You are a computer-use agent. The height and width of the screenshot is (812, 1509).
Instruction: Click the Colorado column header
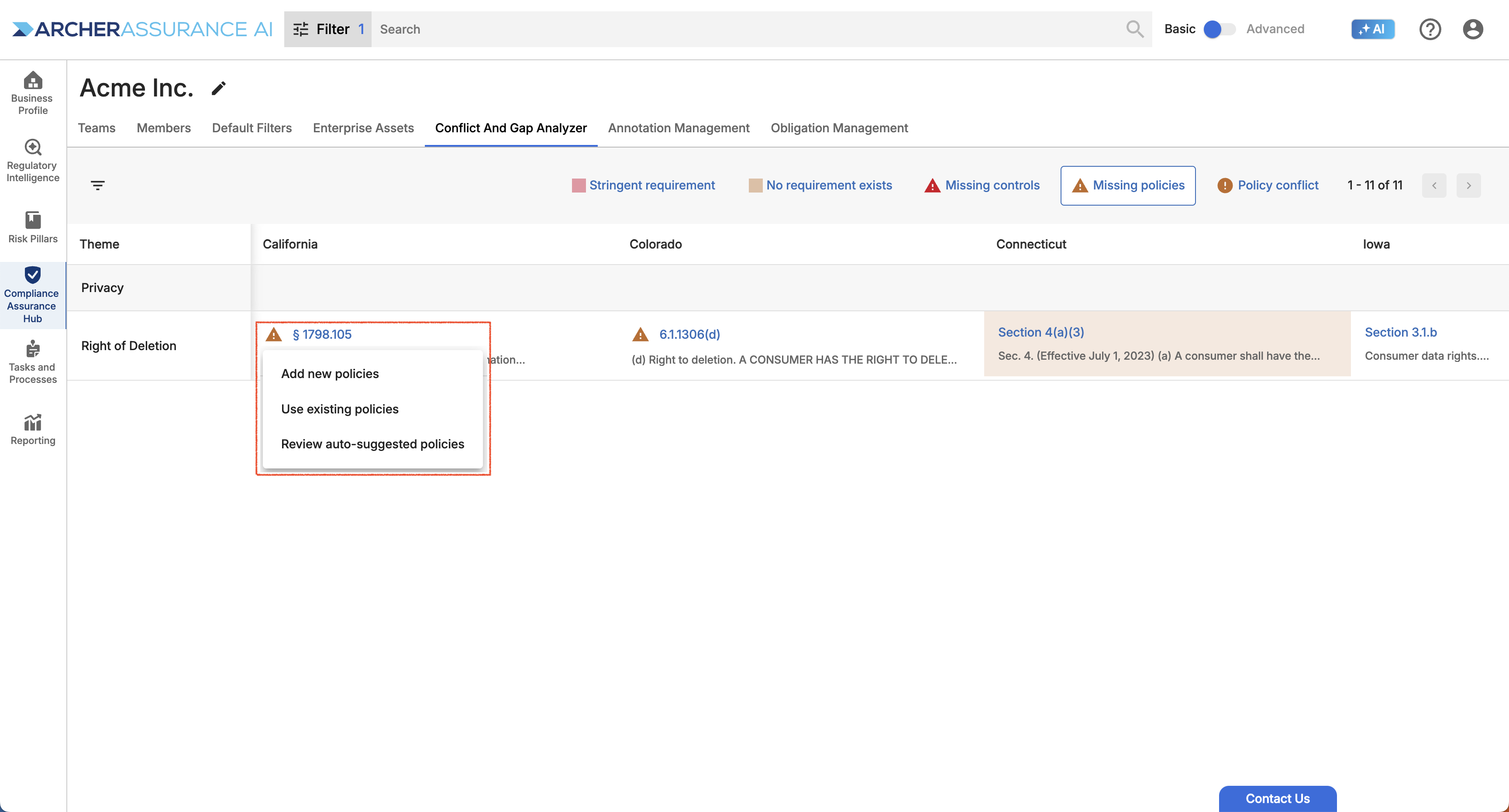pos(655,244)
